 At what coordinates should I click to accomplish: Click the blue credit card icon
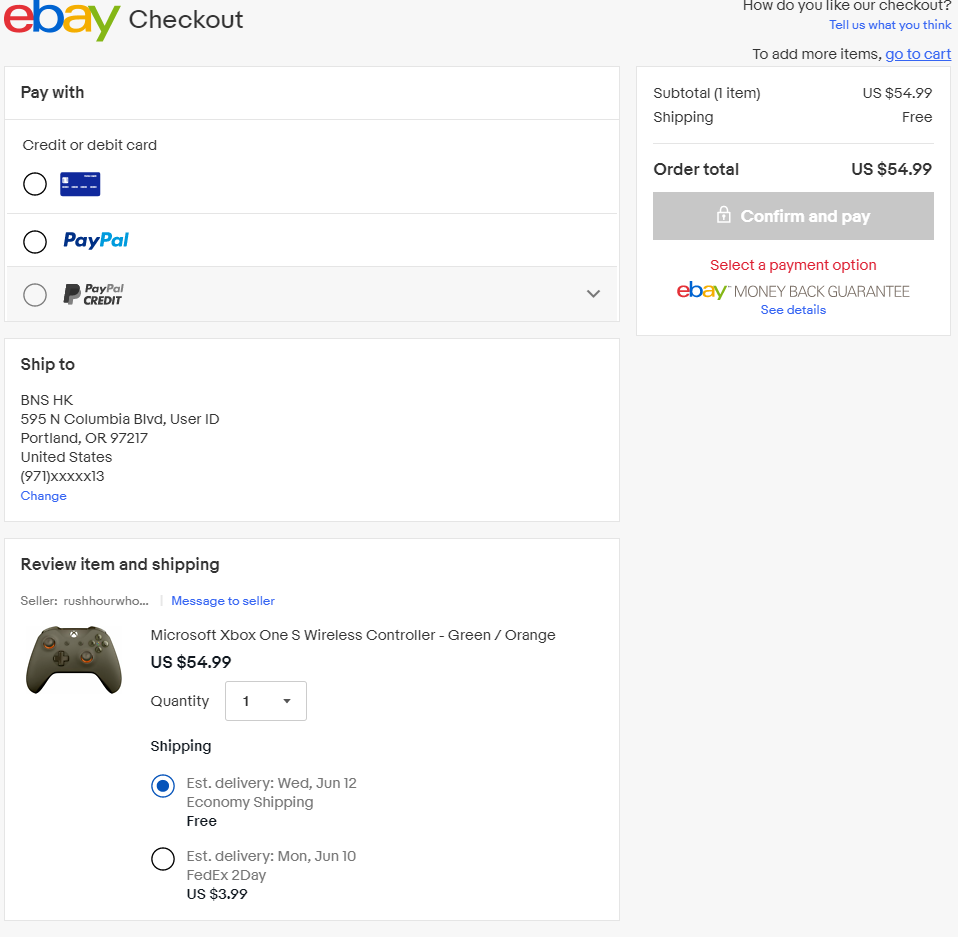click(80, 184)
